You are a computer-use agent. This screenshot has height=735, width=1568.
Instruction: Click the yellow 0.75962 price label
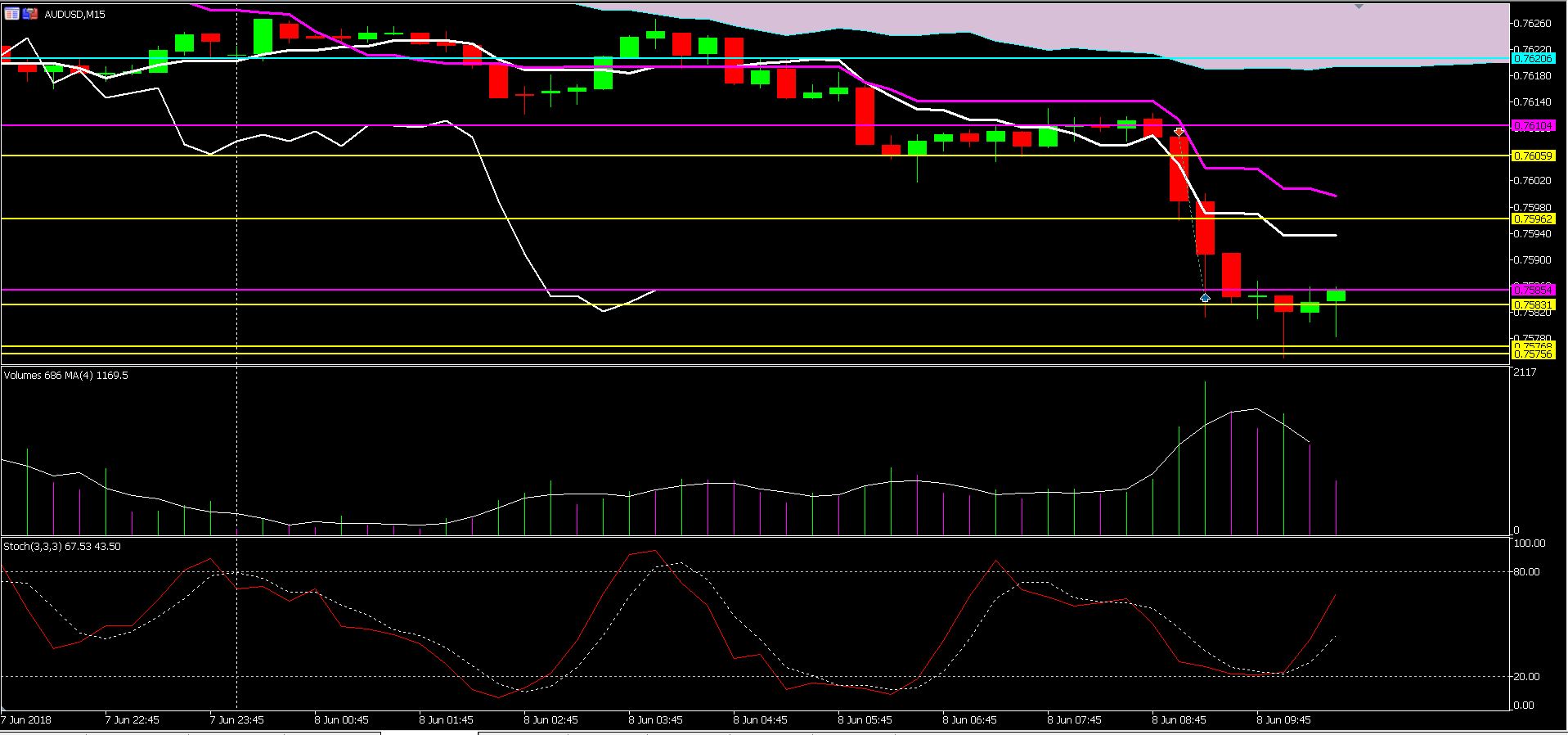[x=1533, y=219]
